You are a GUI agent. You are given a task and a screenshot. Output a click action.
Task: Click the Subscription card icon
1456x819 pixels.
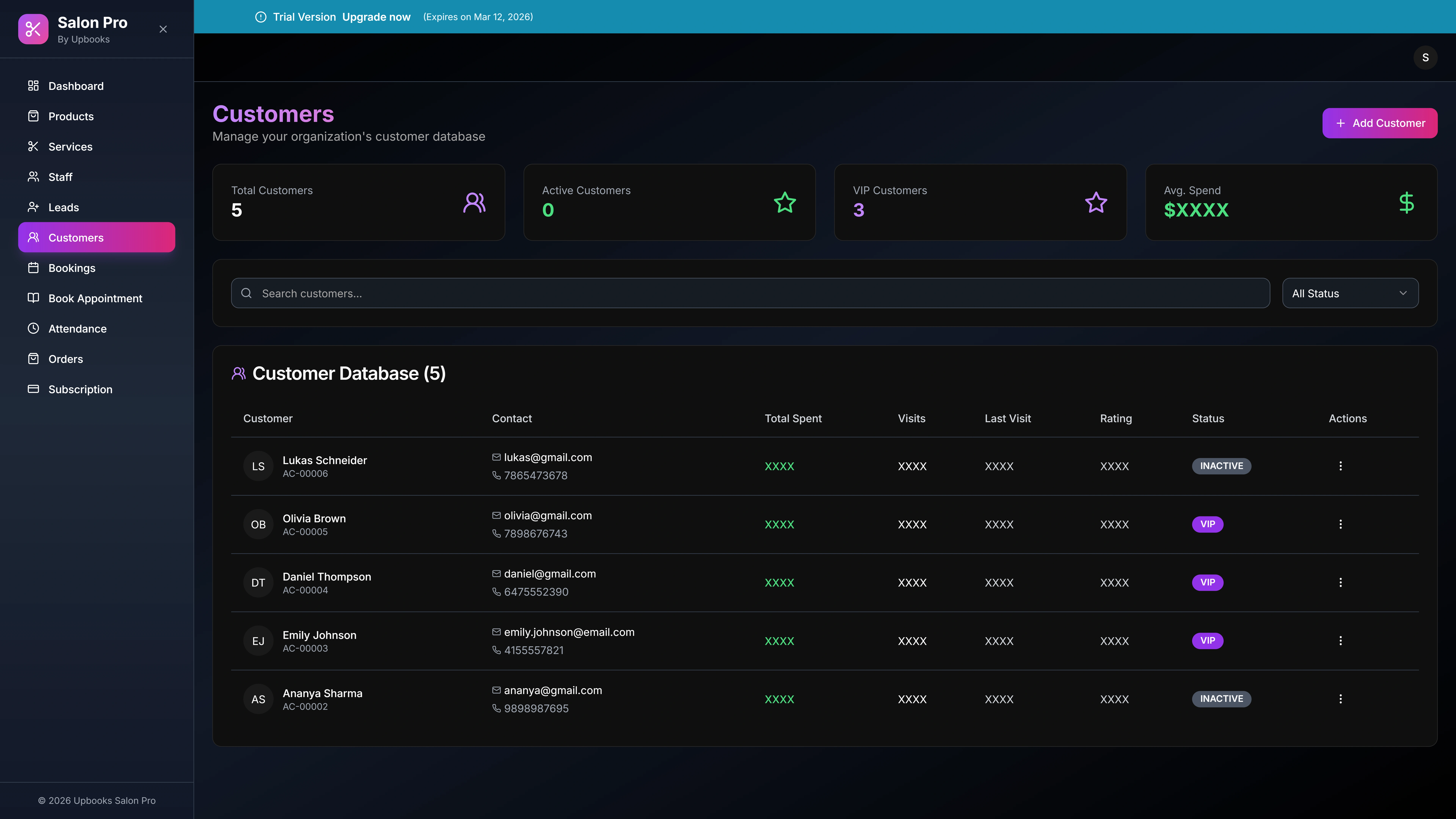tap(33, 389)
